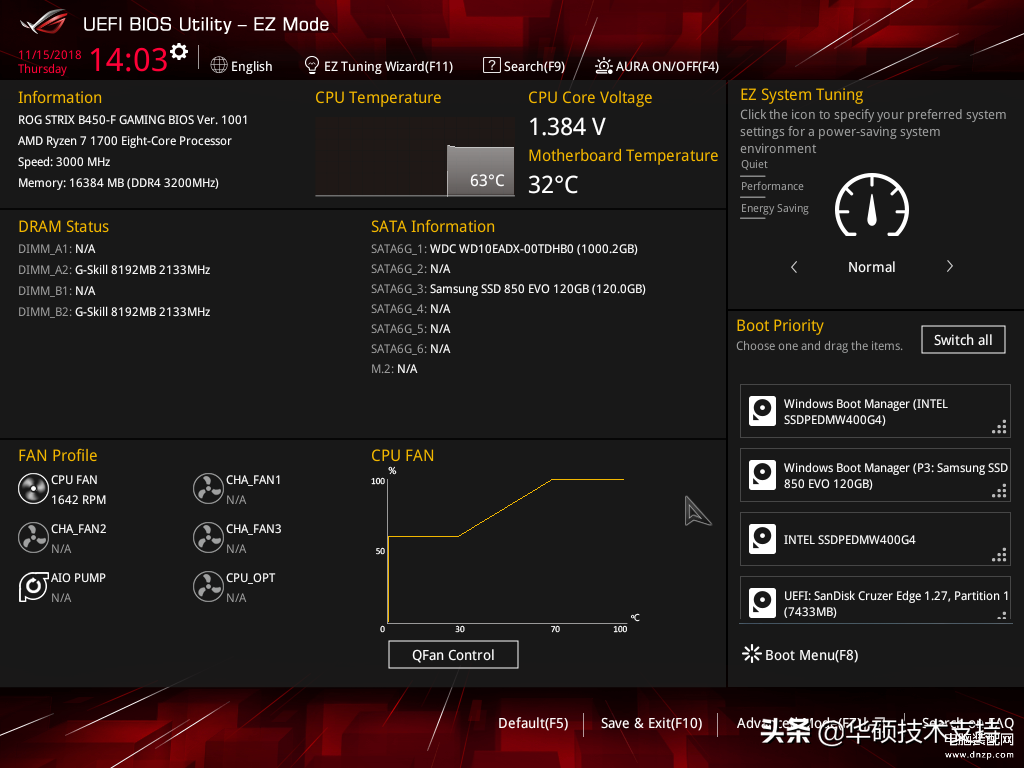Select the CPU FAN icon
The width and height of the screenshot is (1024, 768).
click(x=33, y=488)
